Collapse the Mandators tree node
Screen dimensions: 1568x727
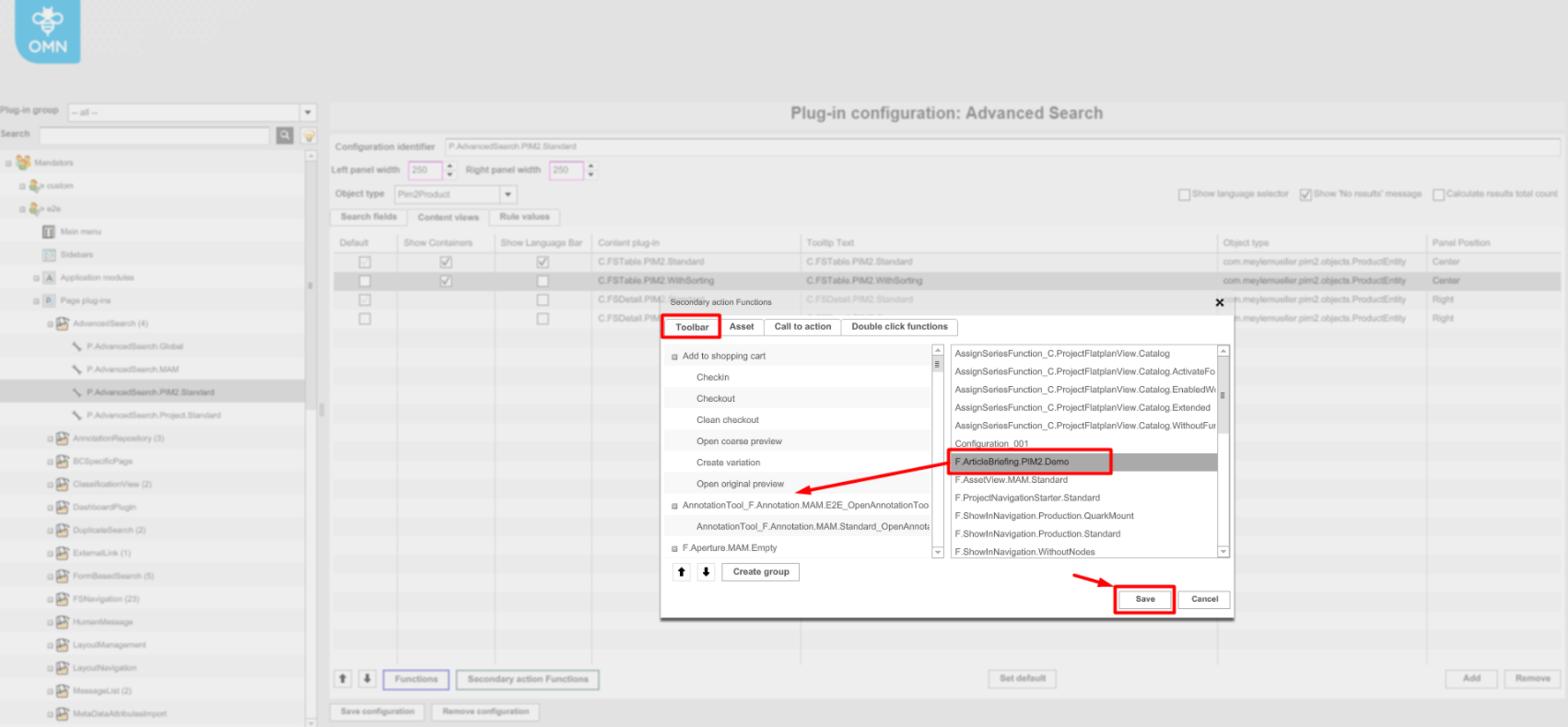tap(8, 163)
